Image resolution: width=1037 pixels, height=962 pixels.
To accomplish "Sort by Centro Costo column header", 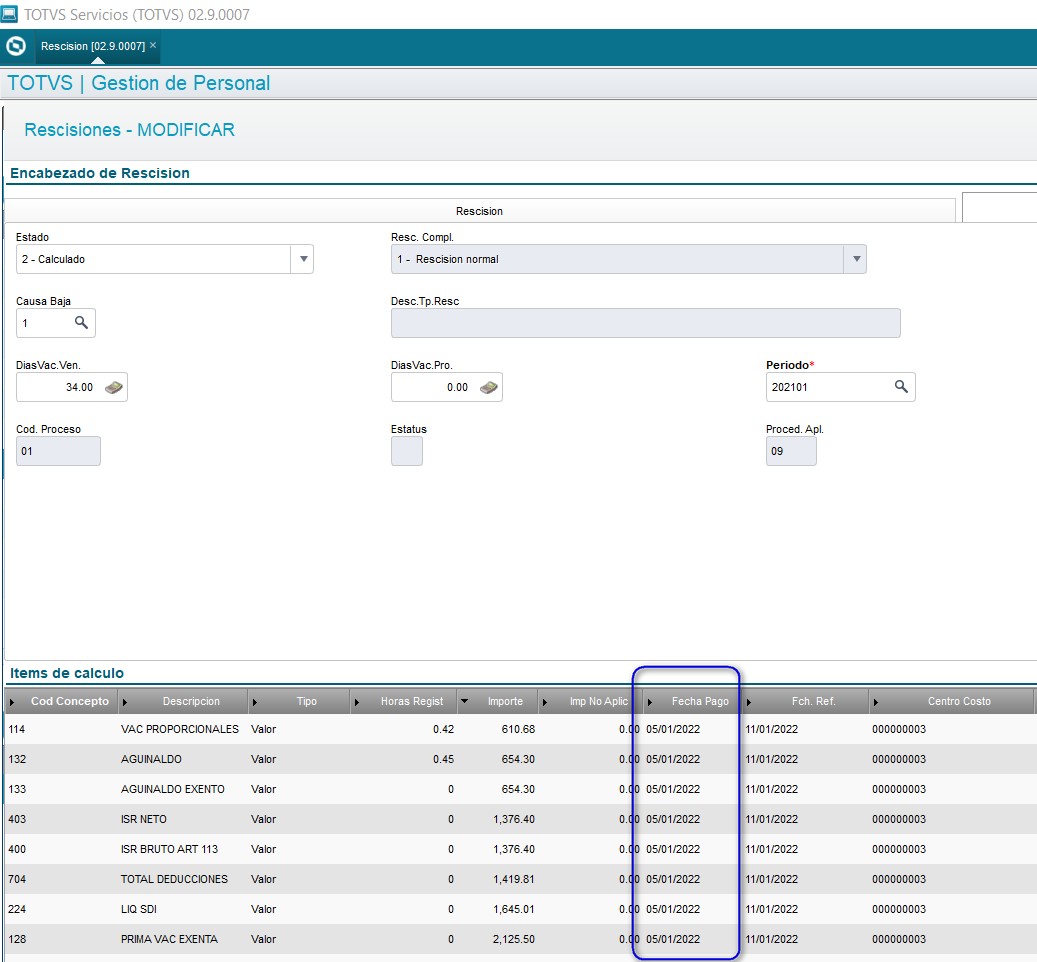I will pyautogui.click(x=959, y=701).
